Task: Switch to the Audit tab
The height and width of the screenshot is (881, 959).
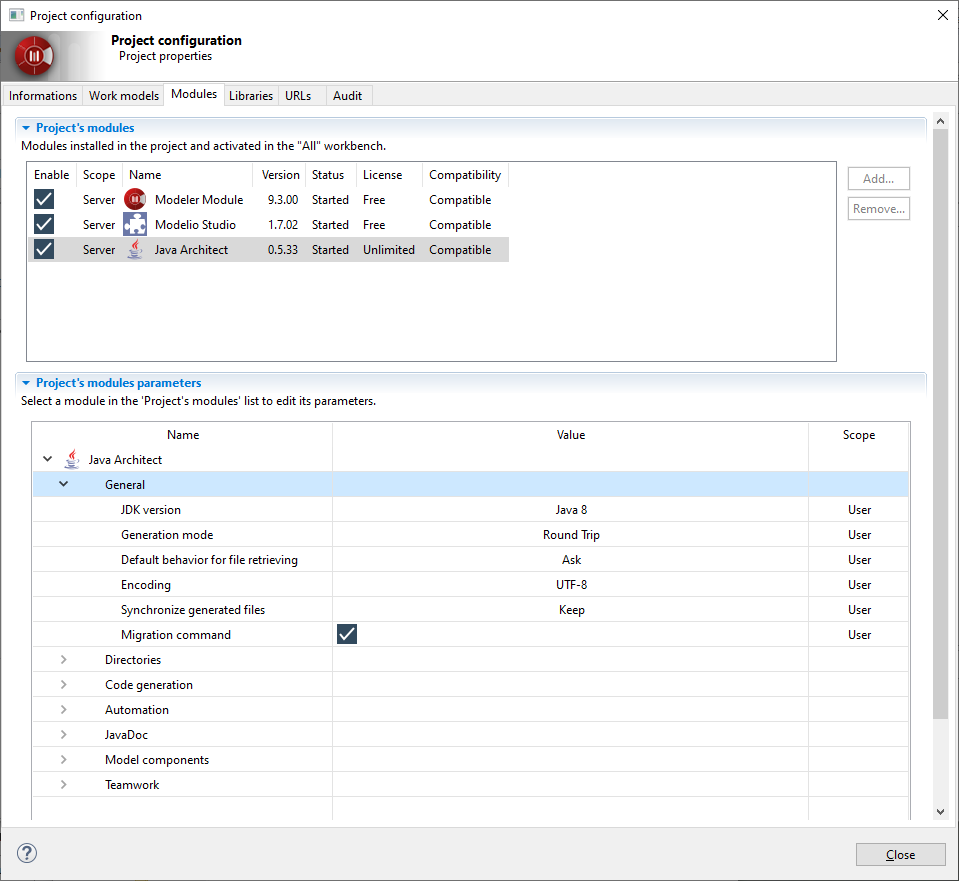Action: (x=347, y=95)
